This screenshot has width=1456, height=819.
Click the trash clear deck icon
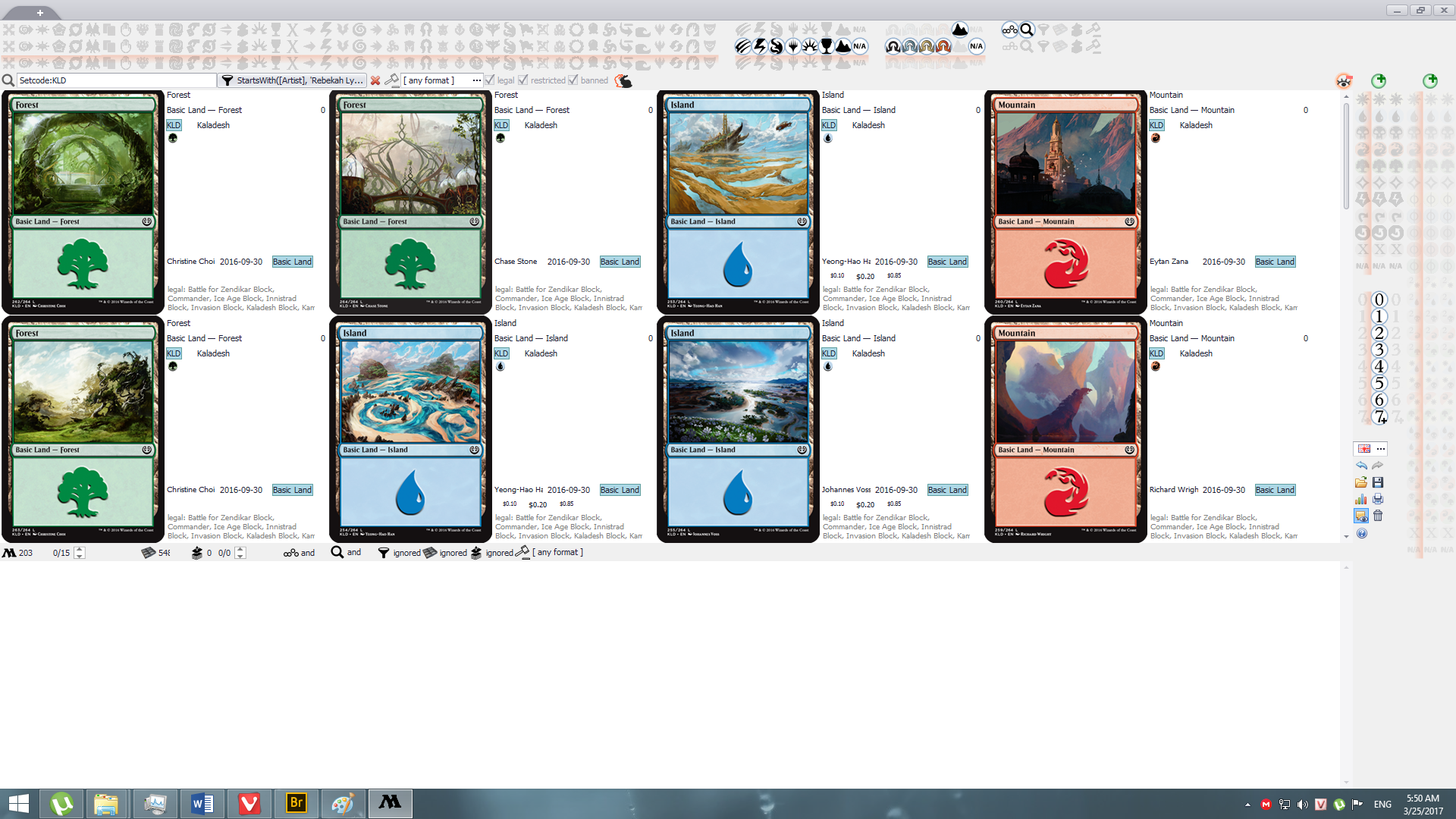tap(1378, 516)
